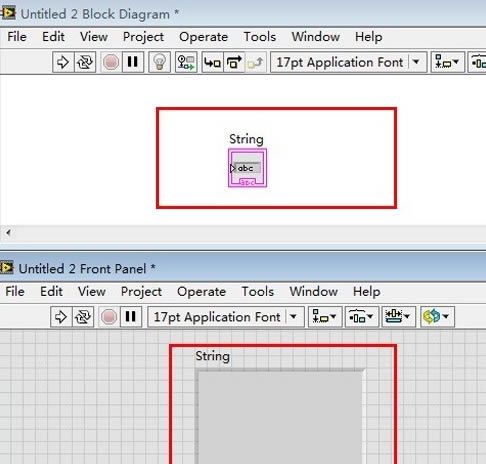The height and width of the screenshot is (464, 486).
Task: Open Edit menu in Block Diagram window
Action: (x=53, y=37)
